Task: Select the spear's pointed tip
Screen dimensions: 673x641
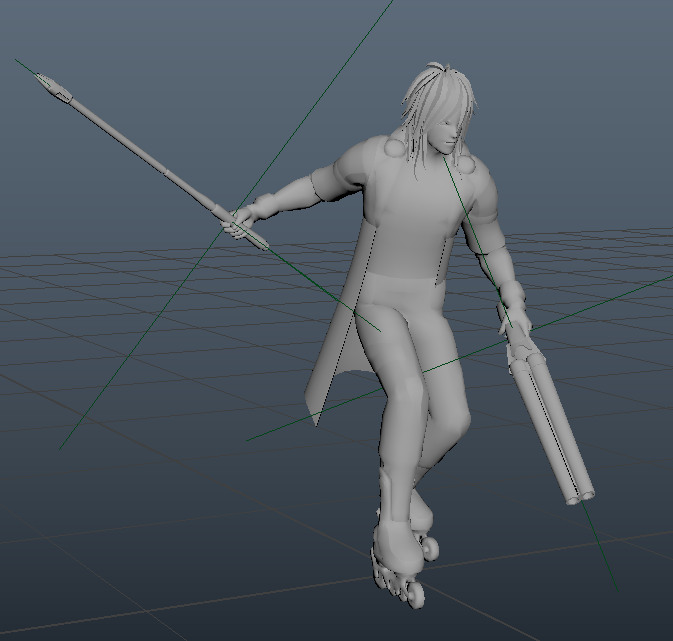Action: click(x=55, y=87)
